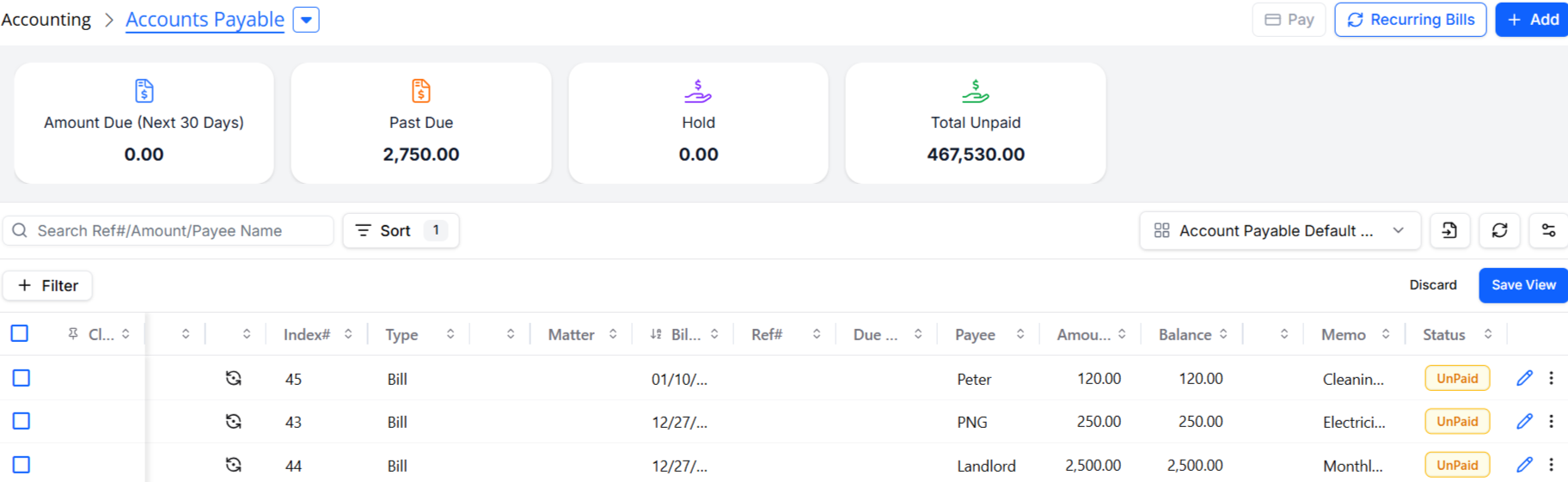
Task: Select the checkbox for bill index 43
Action: coord(21,421)
